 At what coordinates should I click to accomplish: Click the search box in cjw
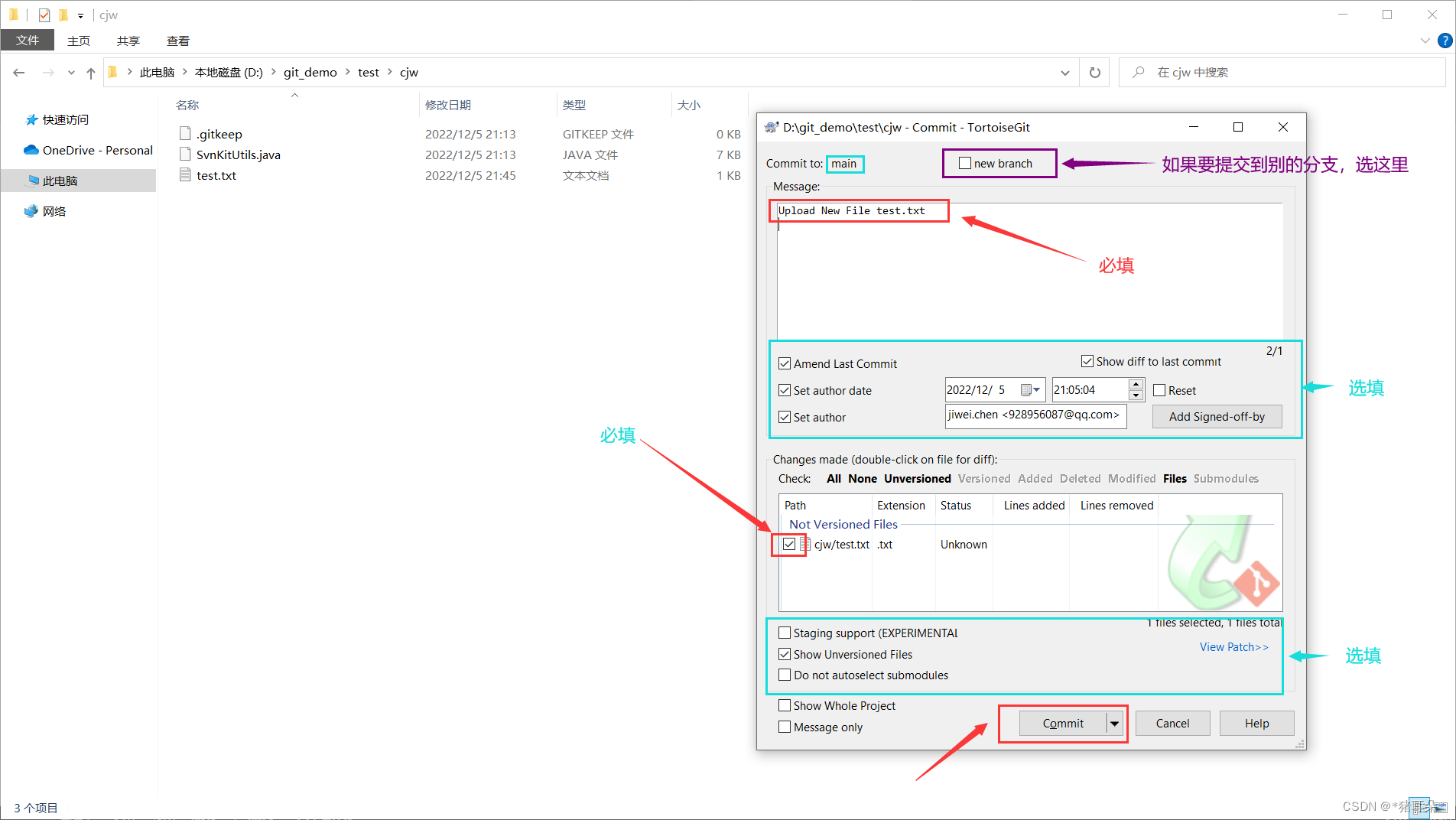1282,73
